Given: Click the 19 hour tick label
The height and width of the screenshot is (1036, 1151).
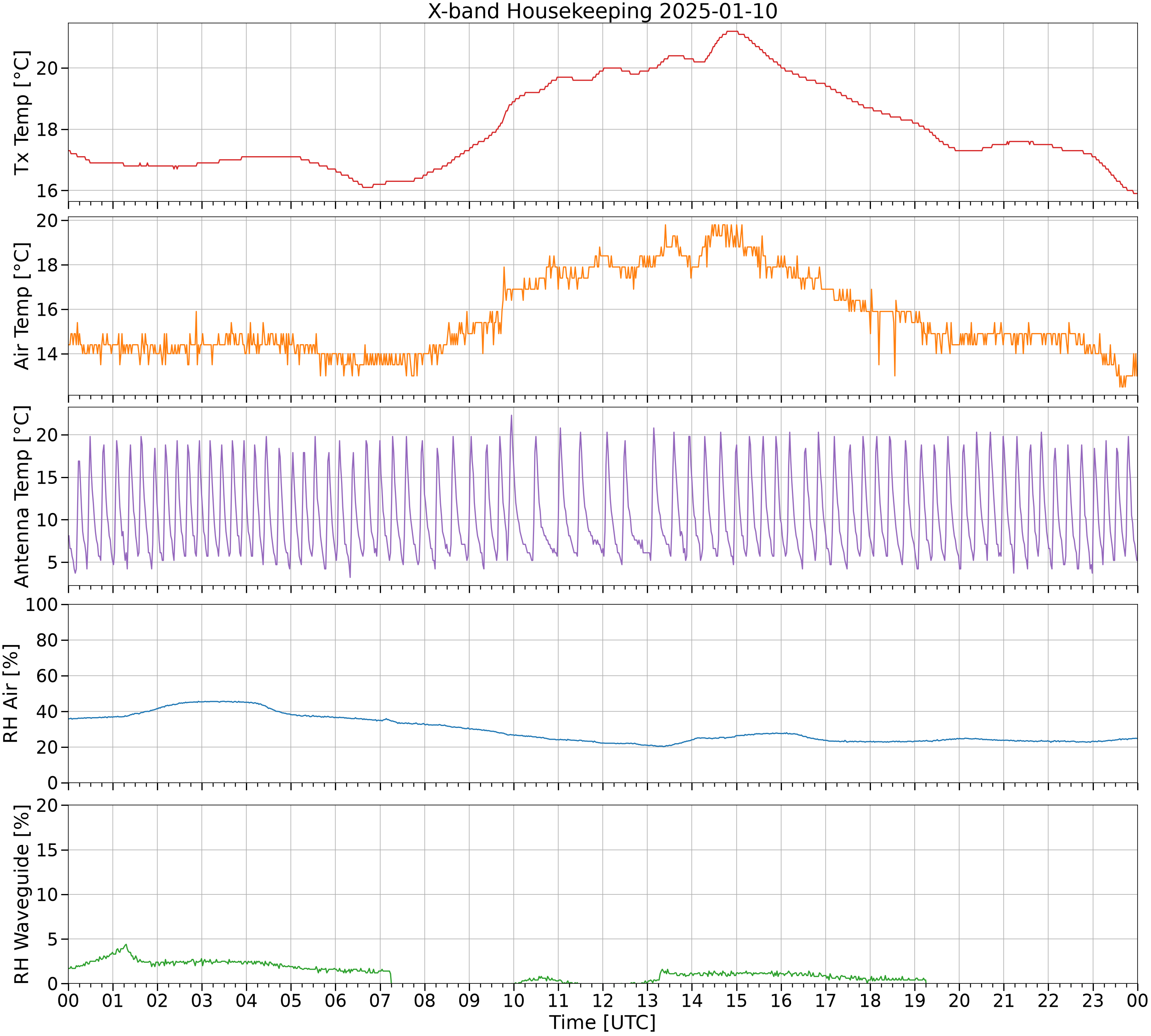Looking at the screenshot, I should pyautogui.click(x=915, y=1000).
